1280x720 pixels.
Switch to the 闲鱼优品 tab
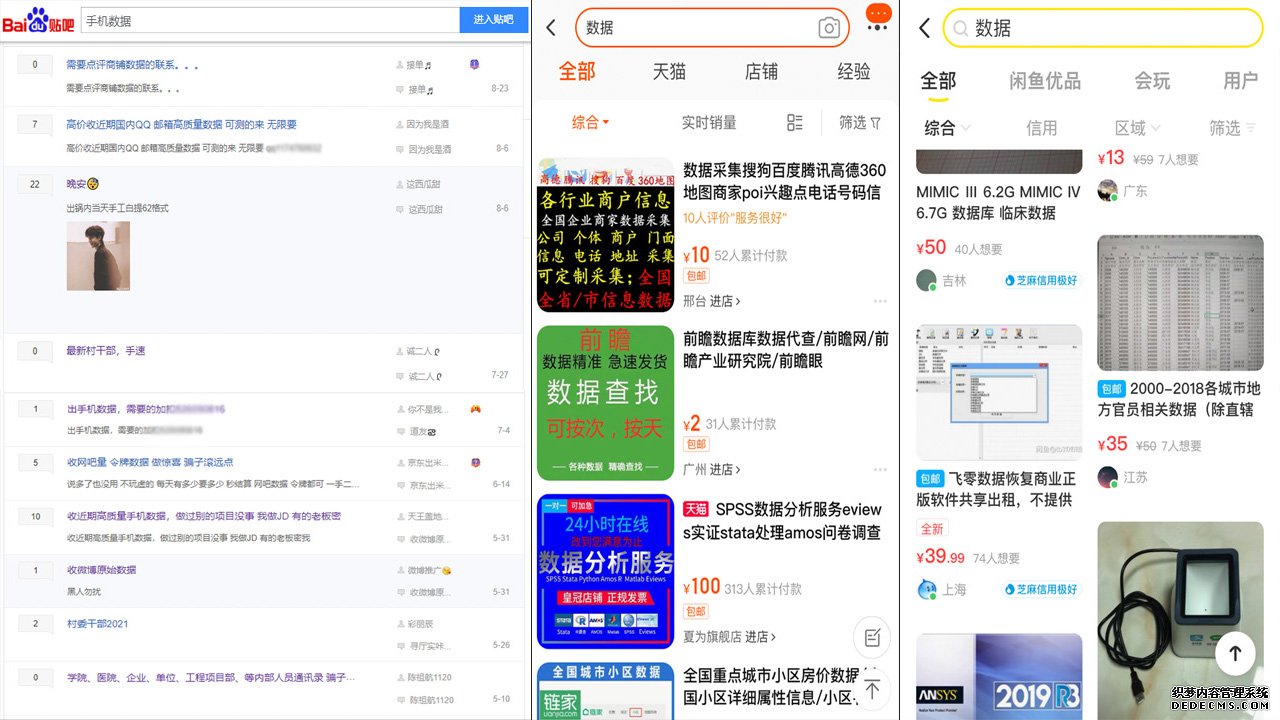[1045, 81]
